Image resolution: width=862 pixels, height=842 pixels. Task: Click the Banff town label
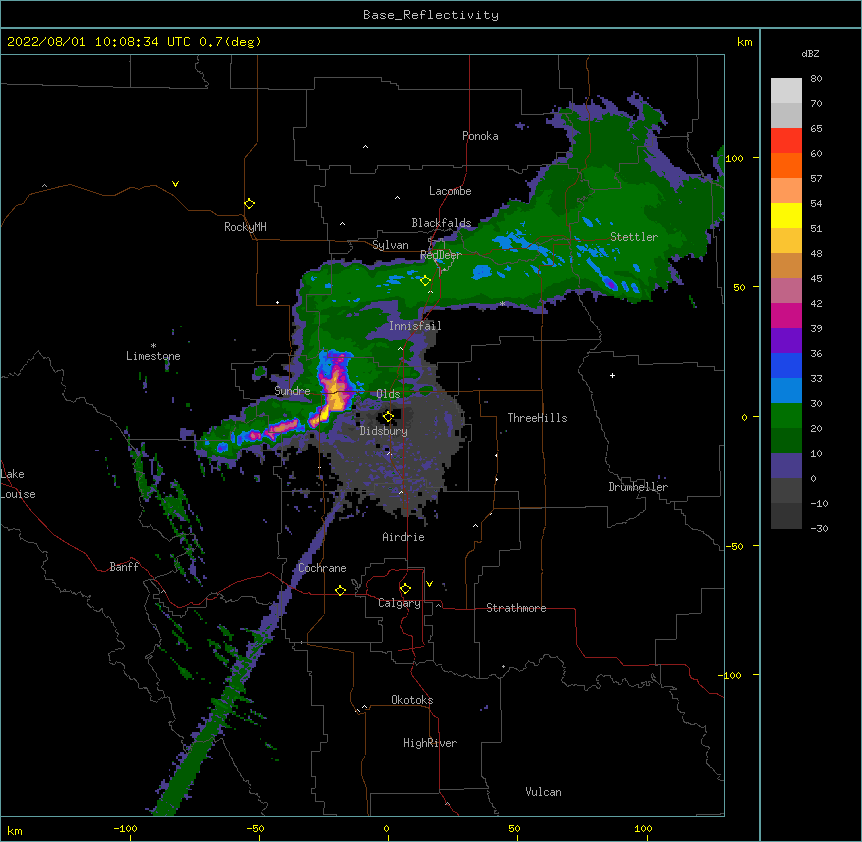[x=124, y=567]
